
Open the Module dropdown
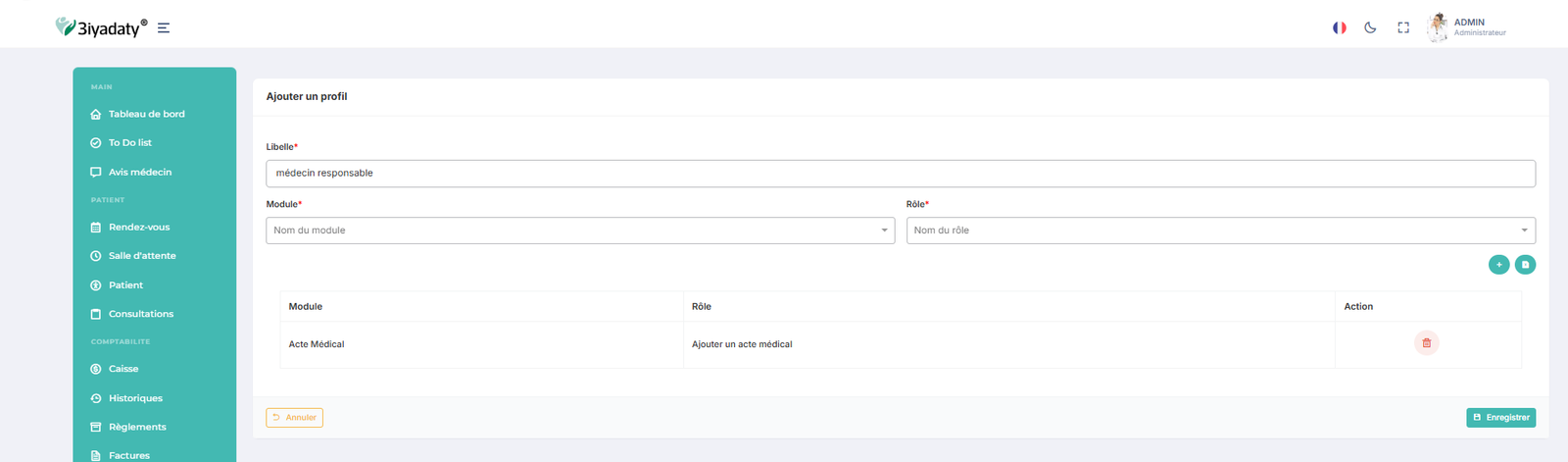580,231
